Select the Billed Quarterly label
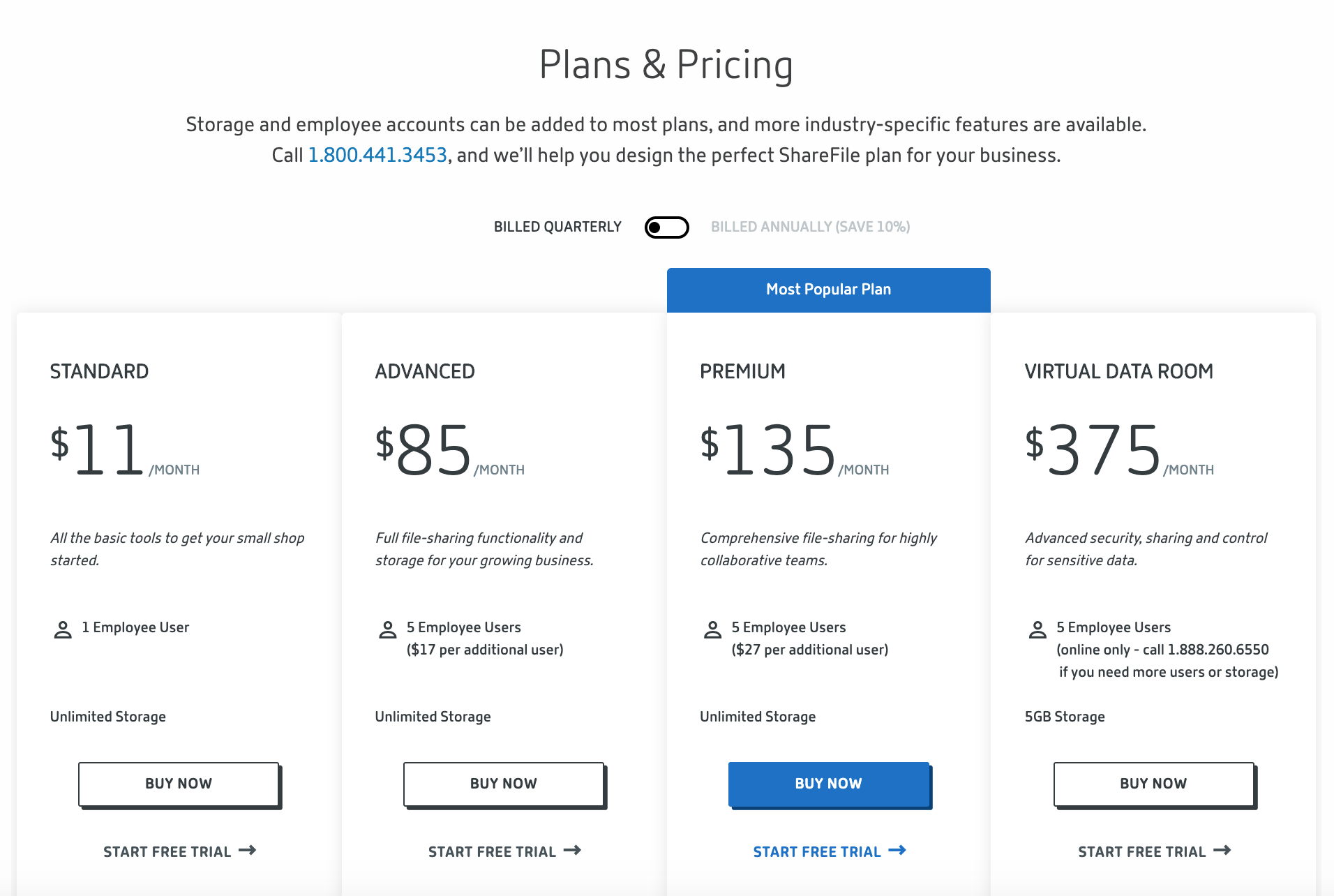This screenshot has height=896, width=1334. 557,227
